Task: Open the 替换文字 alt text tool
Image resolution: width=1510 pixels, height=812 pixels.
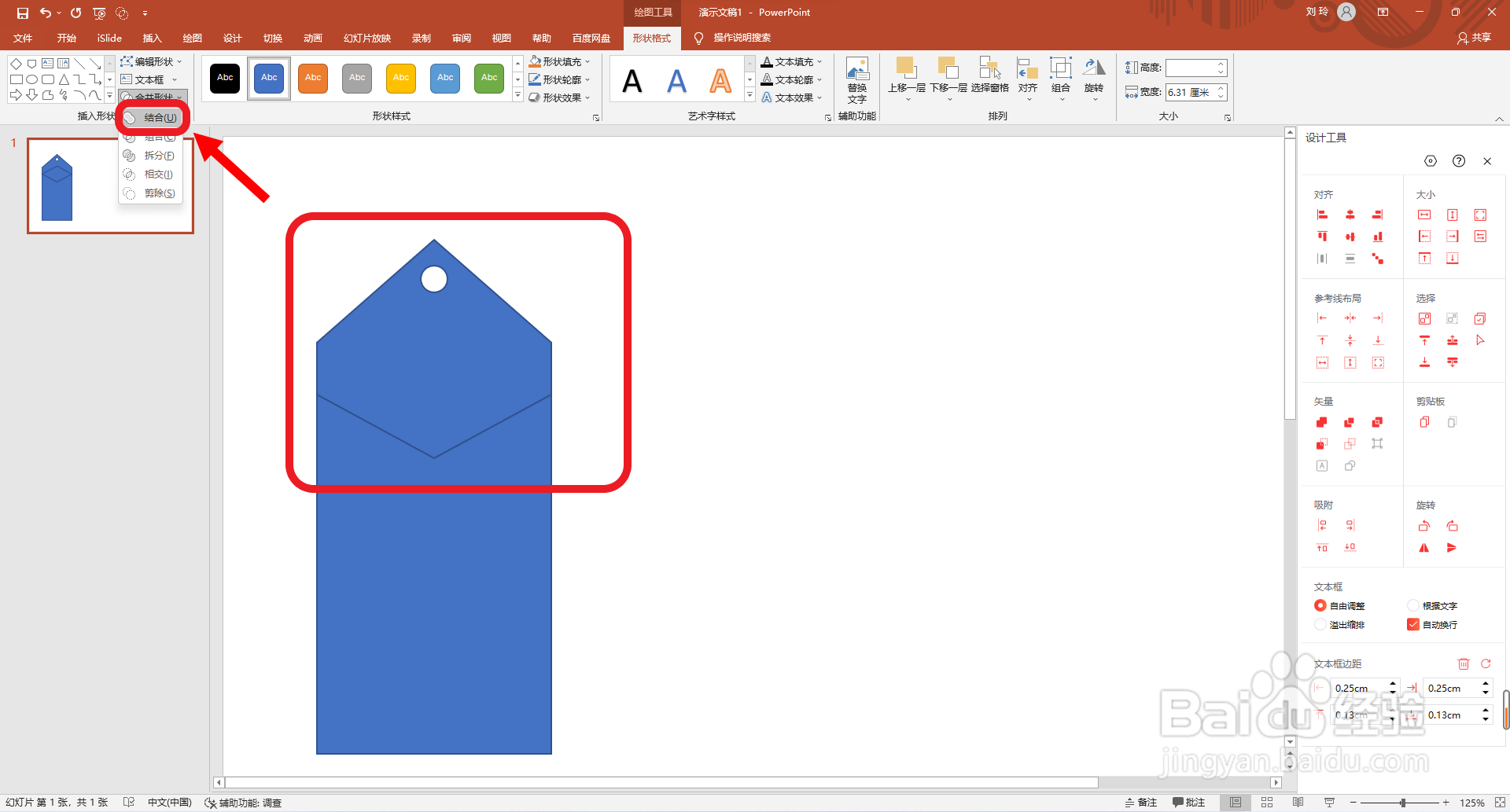Action: tap(857, 80)
